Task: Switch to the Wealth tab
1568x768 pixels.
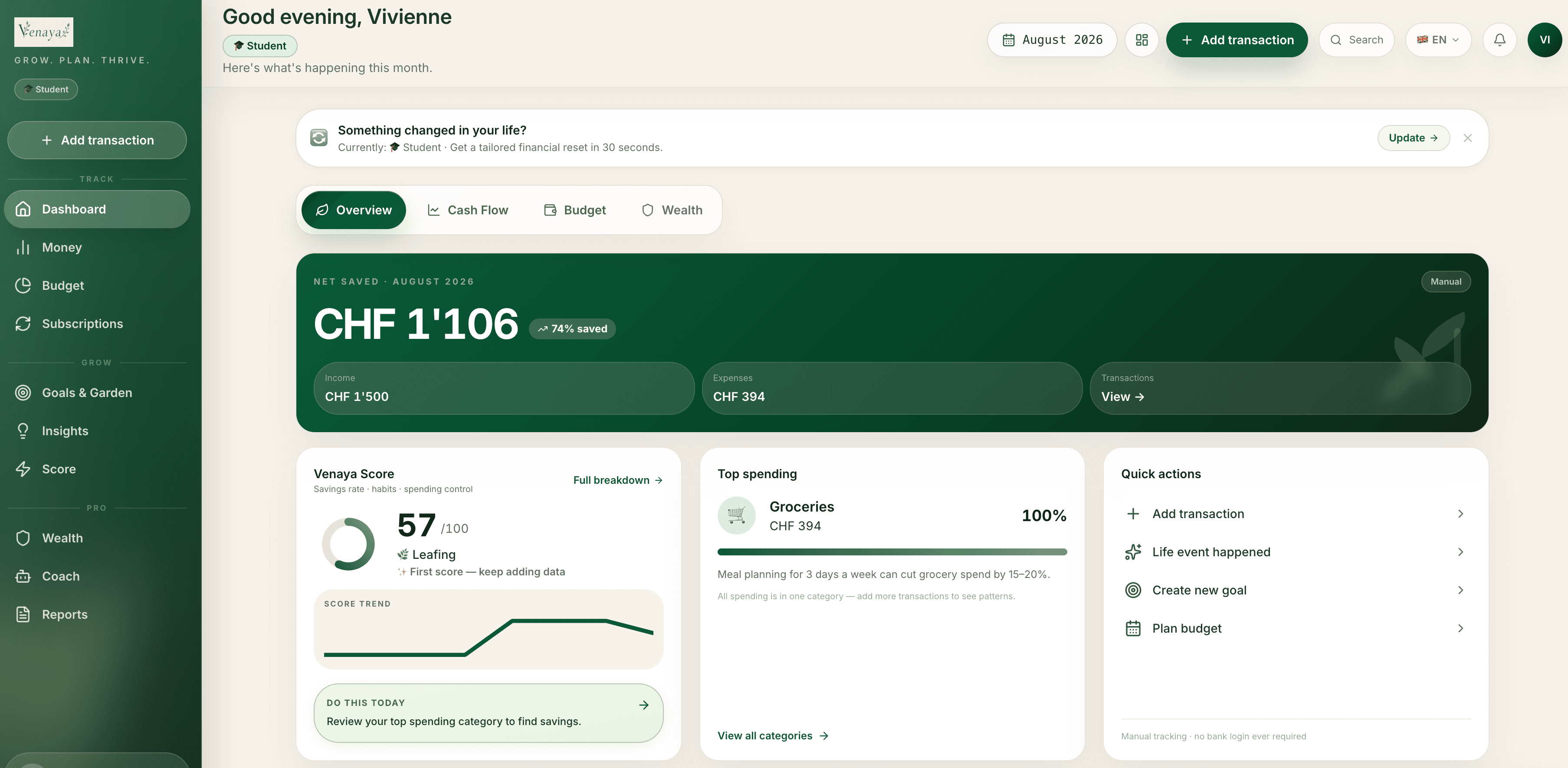Action: tap(672, 210)
